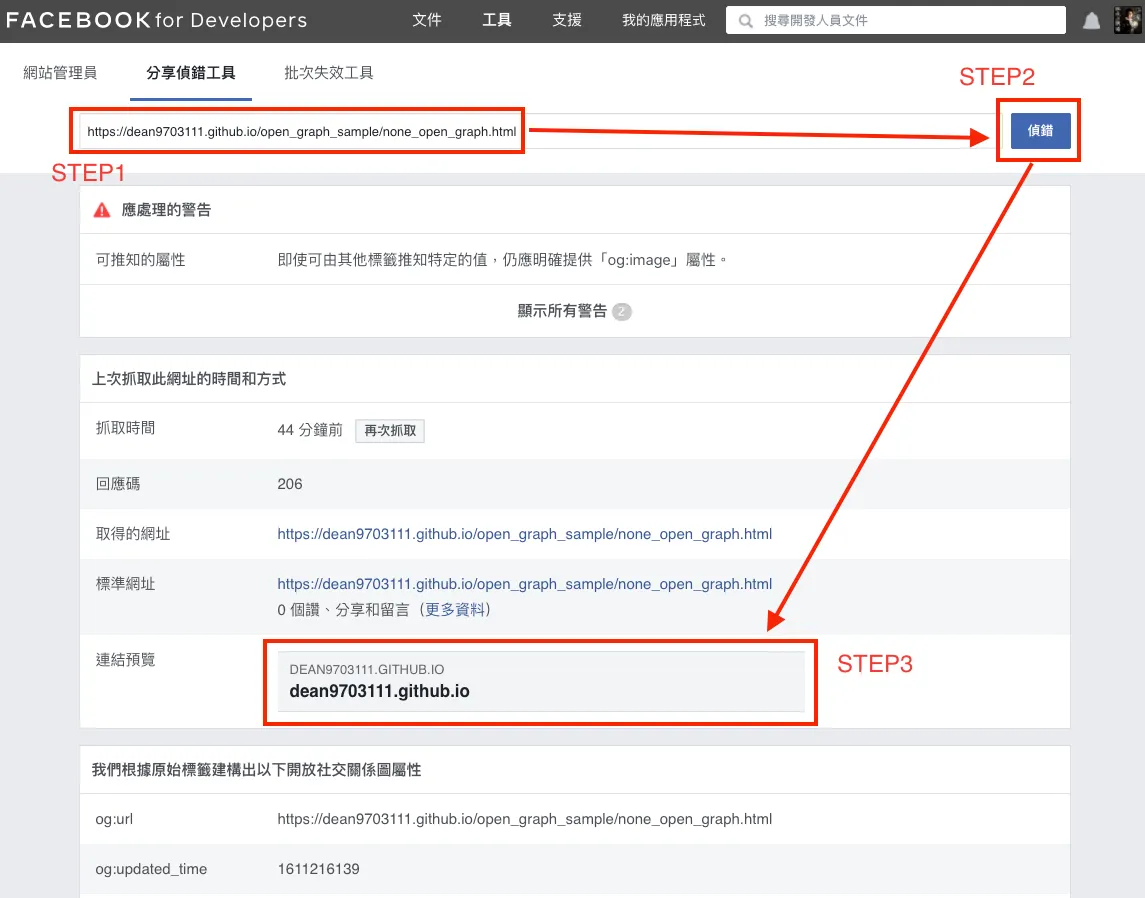Select the 44 分鐘前 scrape time text
The height and width of the screenshot is (898, 1145).
point(310,430)
